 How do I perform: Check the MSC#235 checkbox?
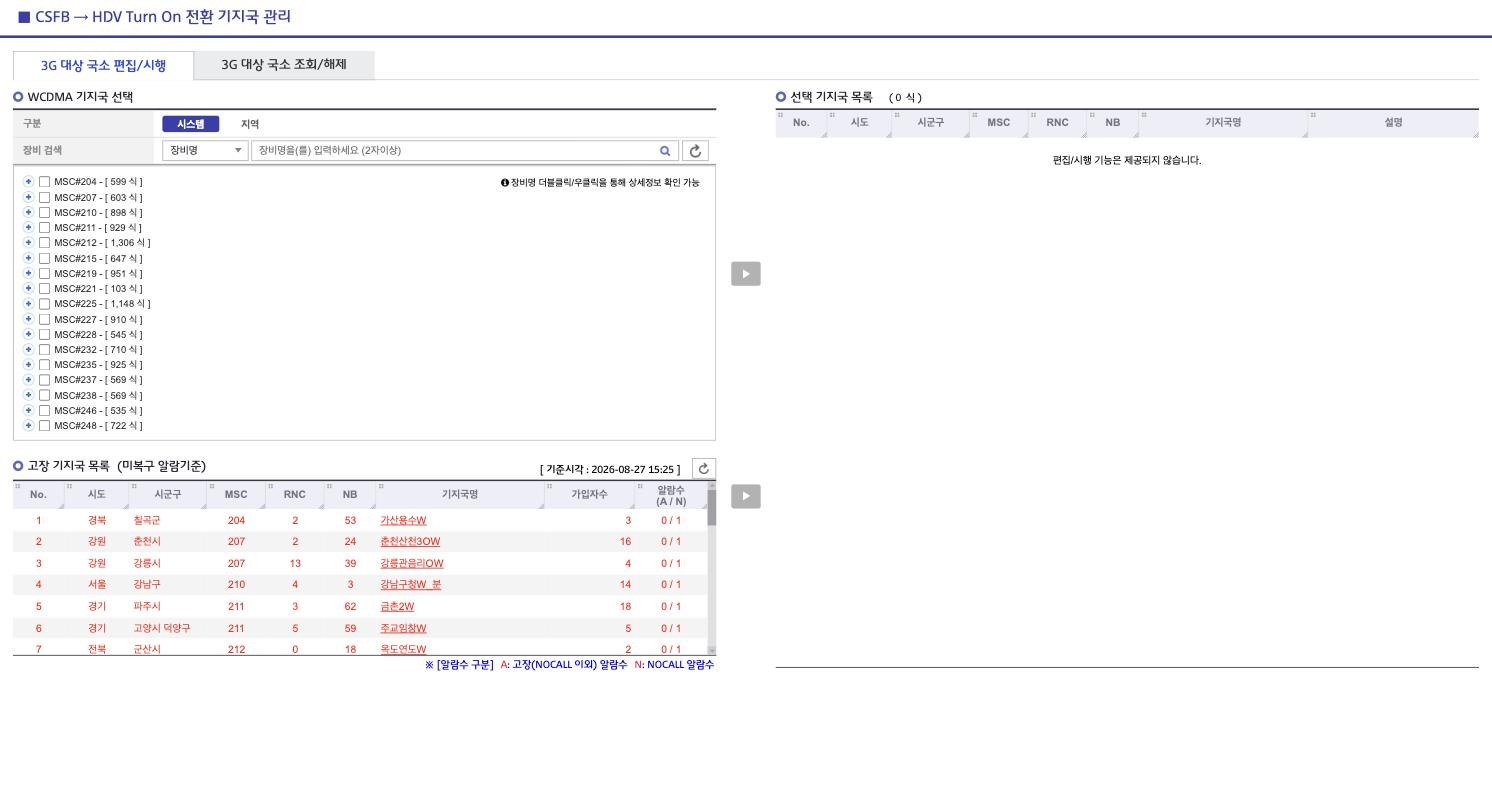(x=44, y=365)
